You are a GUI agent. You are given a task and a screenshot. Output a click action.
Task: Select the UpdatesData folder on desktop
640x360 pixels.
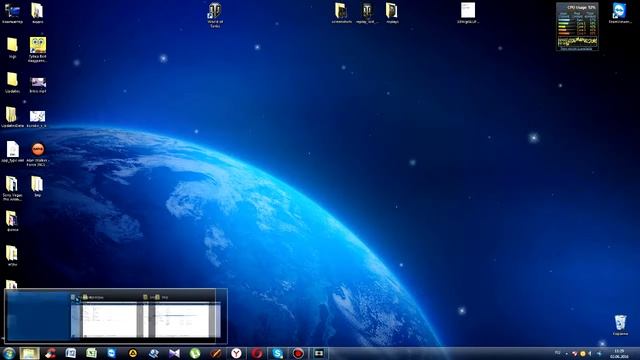point(12,117)
